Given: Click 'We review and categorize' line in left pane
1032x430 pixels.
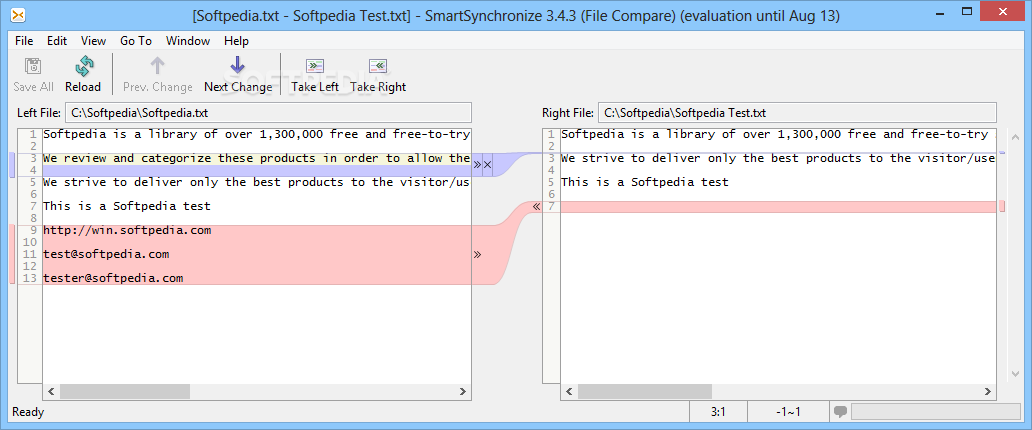Looking at the screenshot, I should 257,159.
